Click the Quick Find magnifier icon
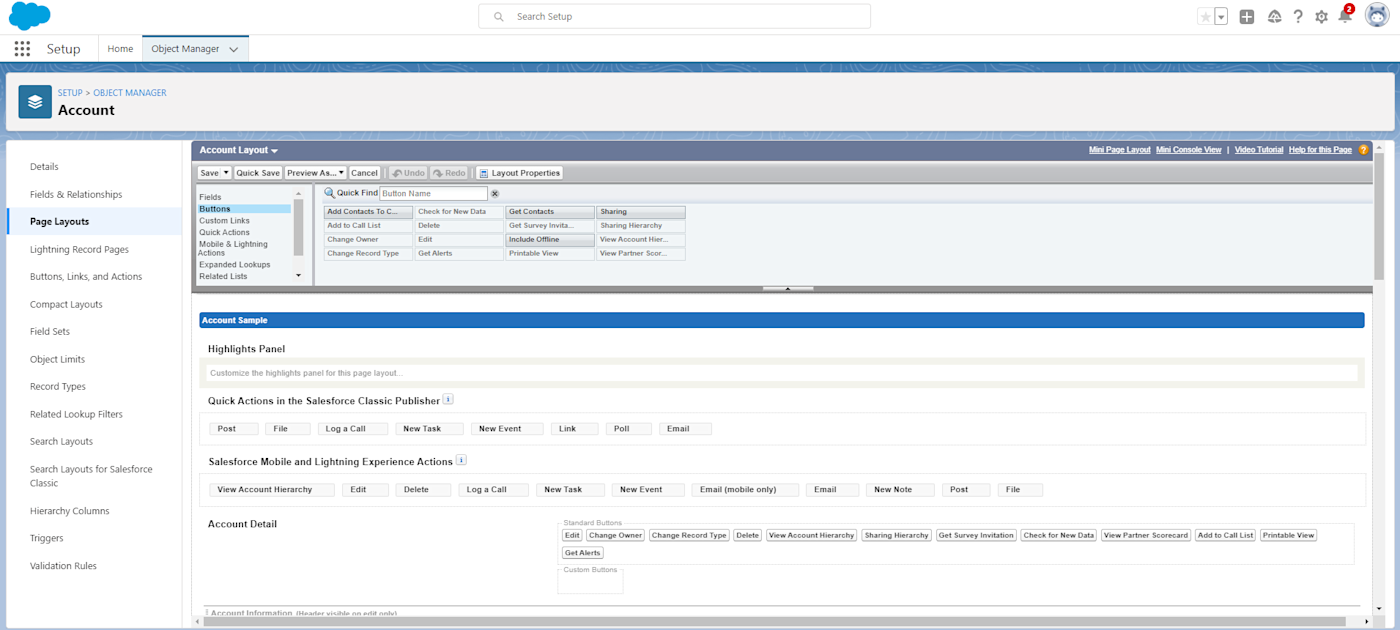This screenshot has height=630, width=1400. [x=329, y=193]
